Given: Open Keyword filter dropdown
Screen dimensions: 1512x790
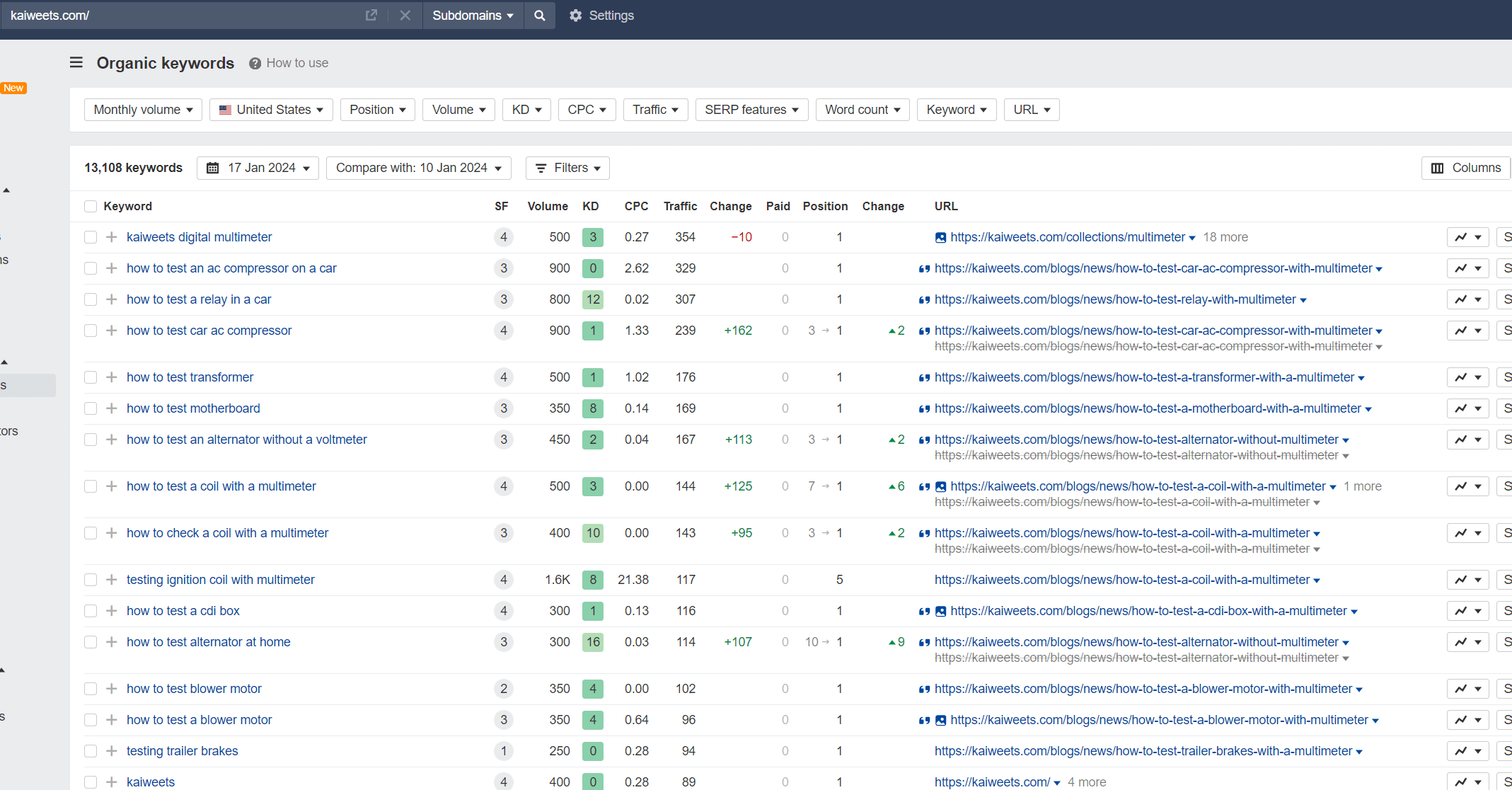Looking at the screenshot, I should 957,110.
